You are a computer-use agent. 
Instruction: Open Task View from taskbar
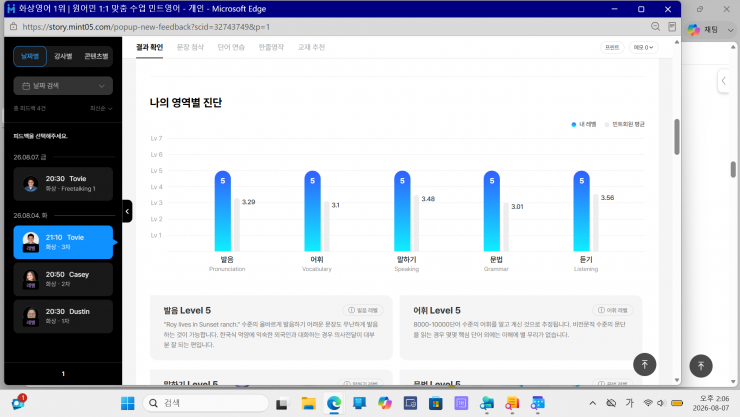point(282,404)
